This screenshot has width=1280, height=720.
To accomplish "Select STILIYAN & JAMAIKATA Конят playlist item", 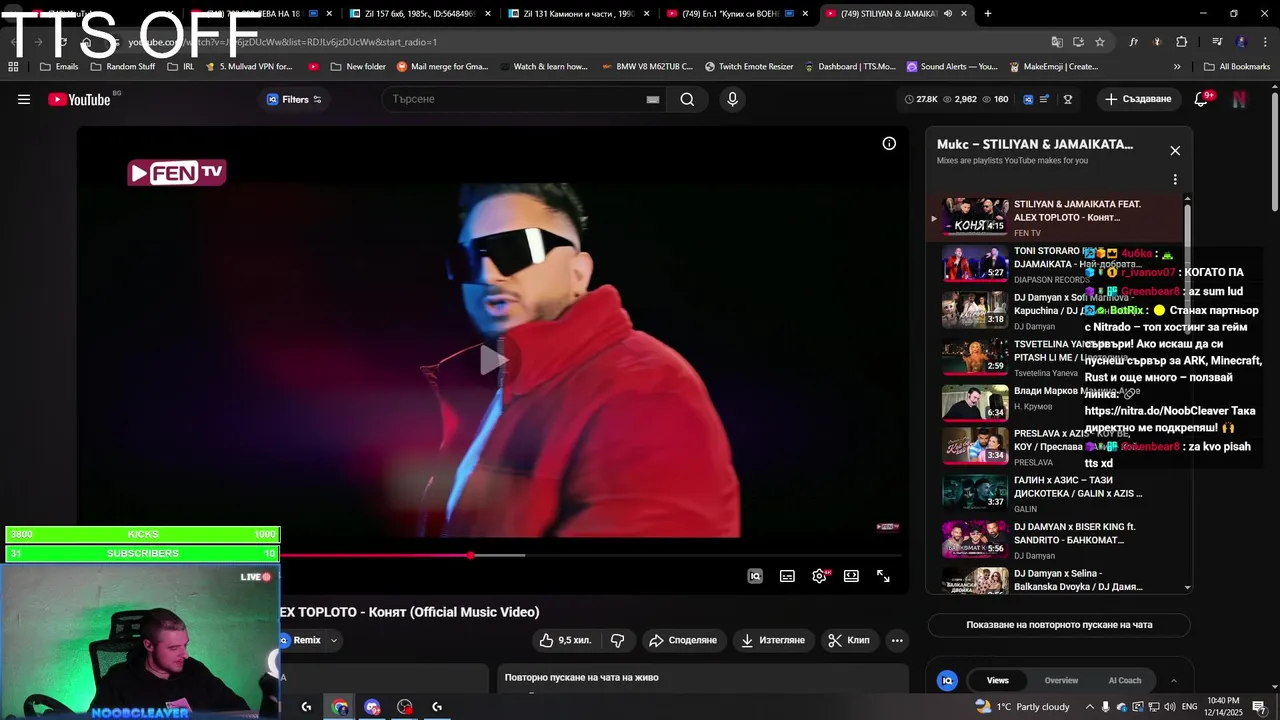I will coord(1055,217).
